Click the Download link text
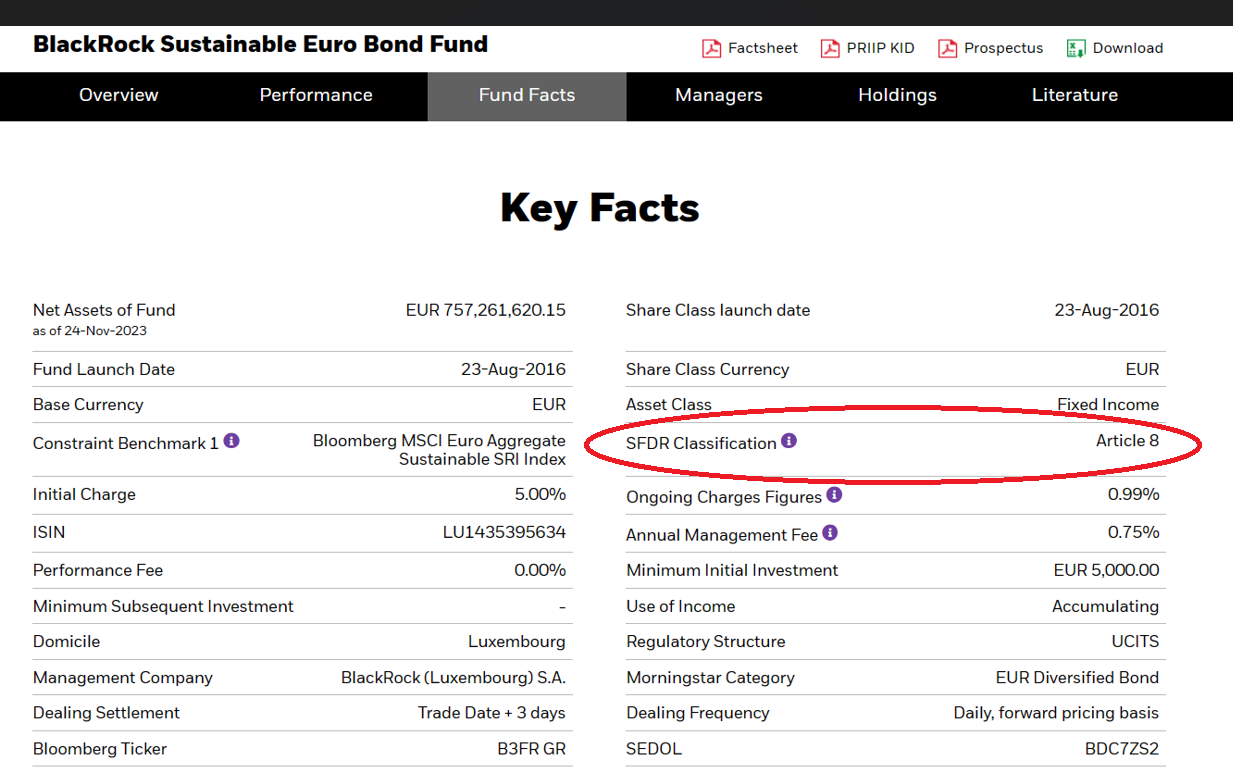The height and width of the screenshot is (771, 1233). point(1128,48)
